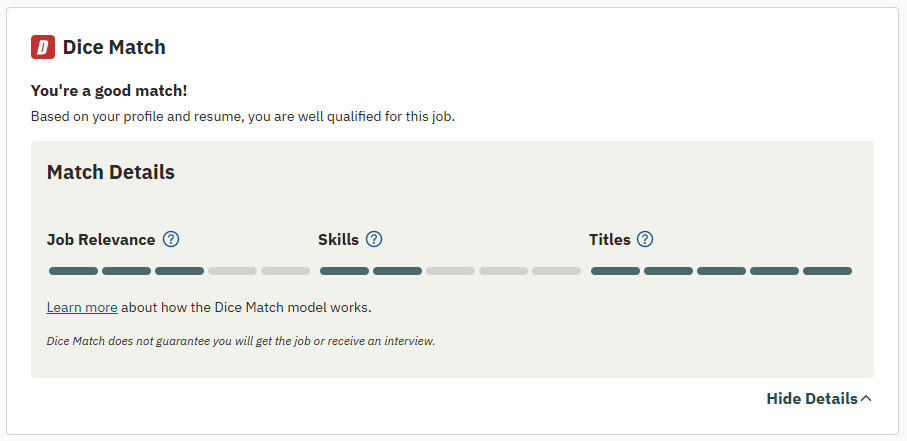Select the last Titles bar segment
907x441 pixels.
tap(827, 271)
